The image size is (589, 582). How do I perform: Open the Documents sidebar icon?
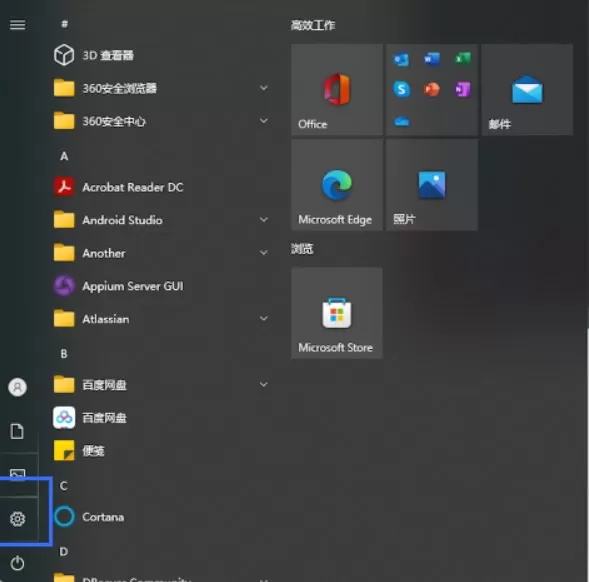[x=17, y=431]
